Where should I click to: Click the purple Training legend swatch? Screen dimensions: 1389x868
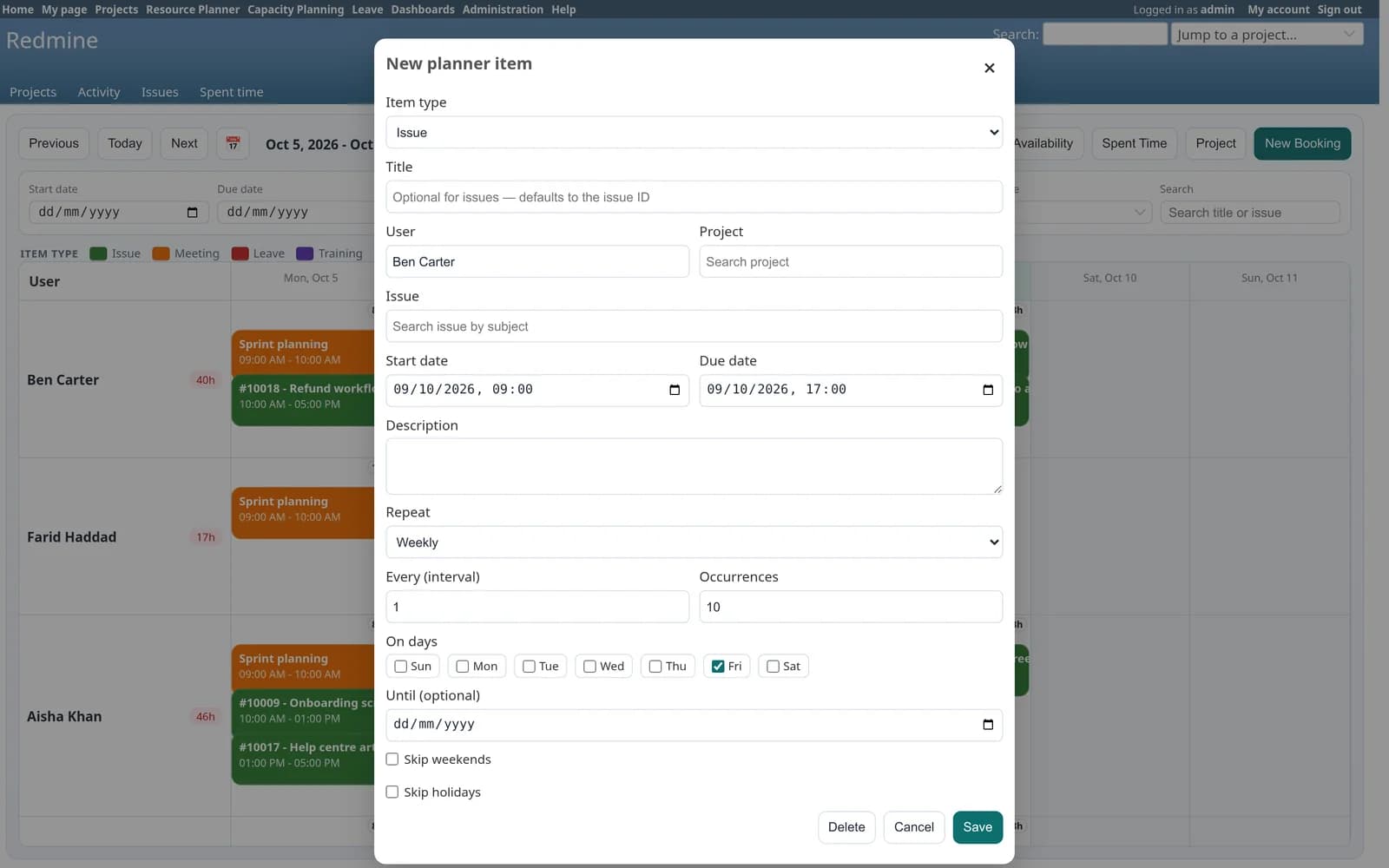(305, 253)
